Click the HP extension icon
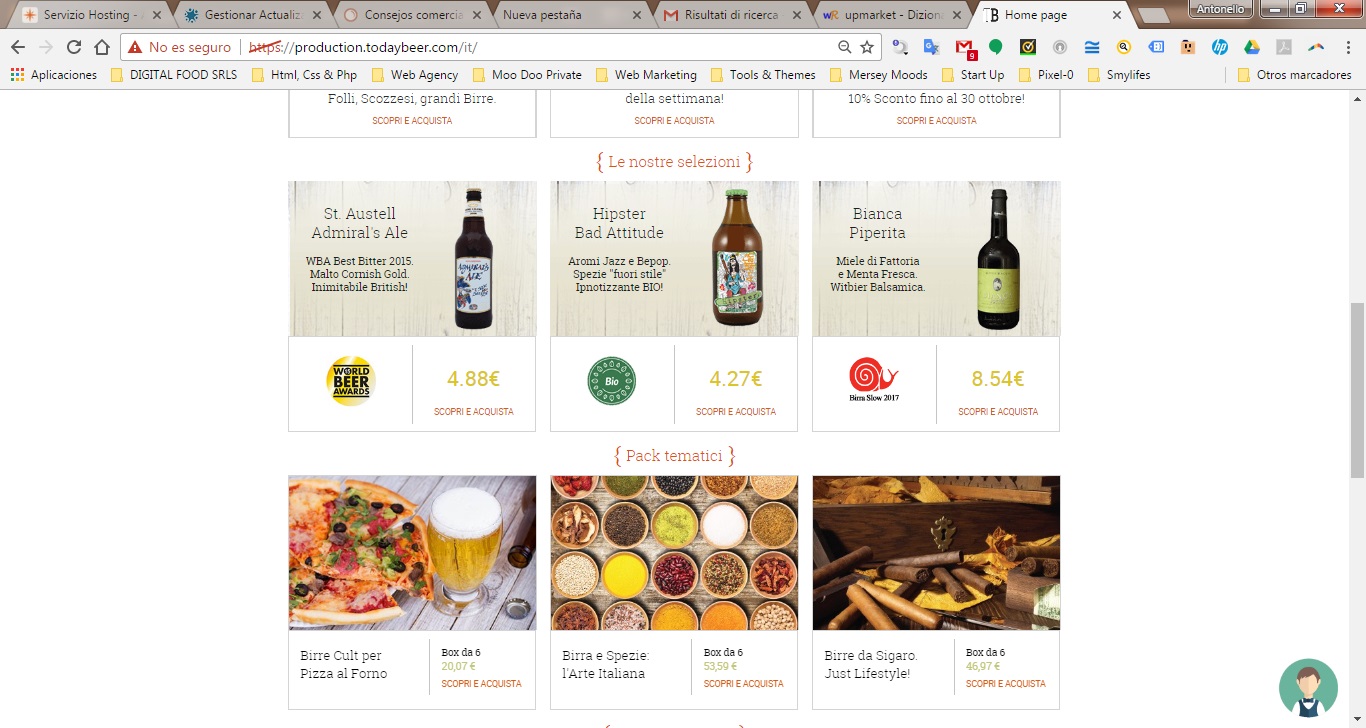 point(1219,47)
